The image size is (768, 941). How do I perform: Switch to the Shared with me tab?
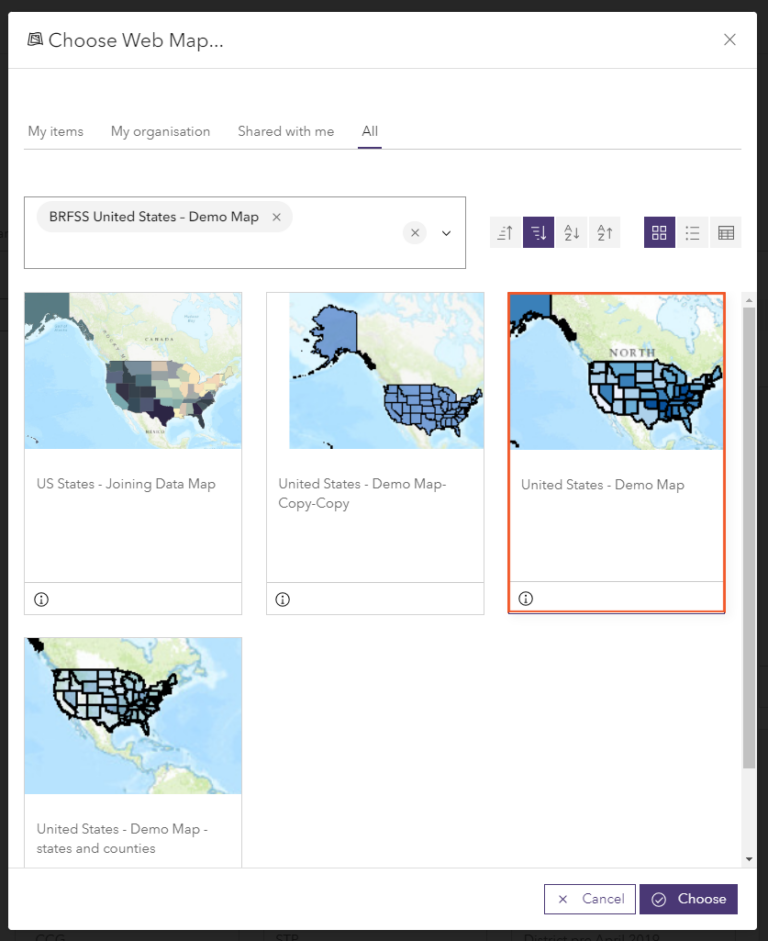point(286,131)
